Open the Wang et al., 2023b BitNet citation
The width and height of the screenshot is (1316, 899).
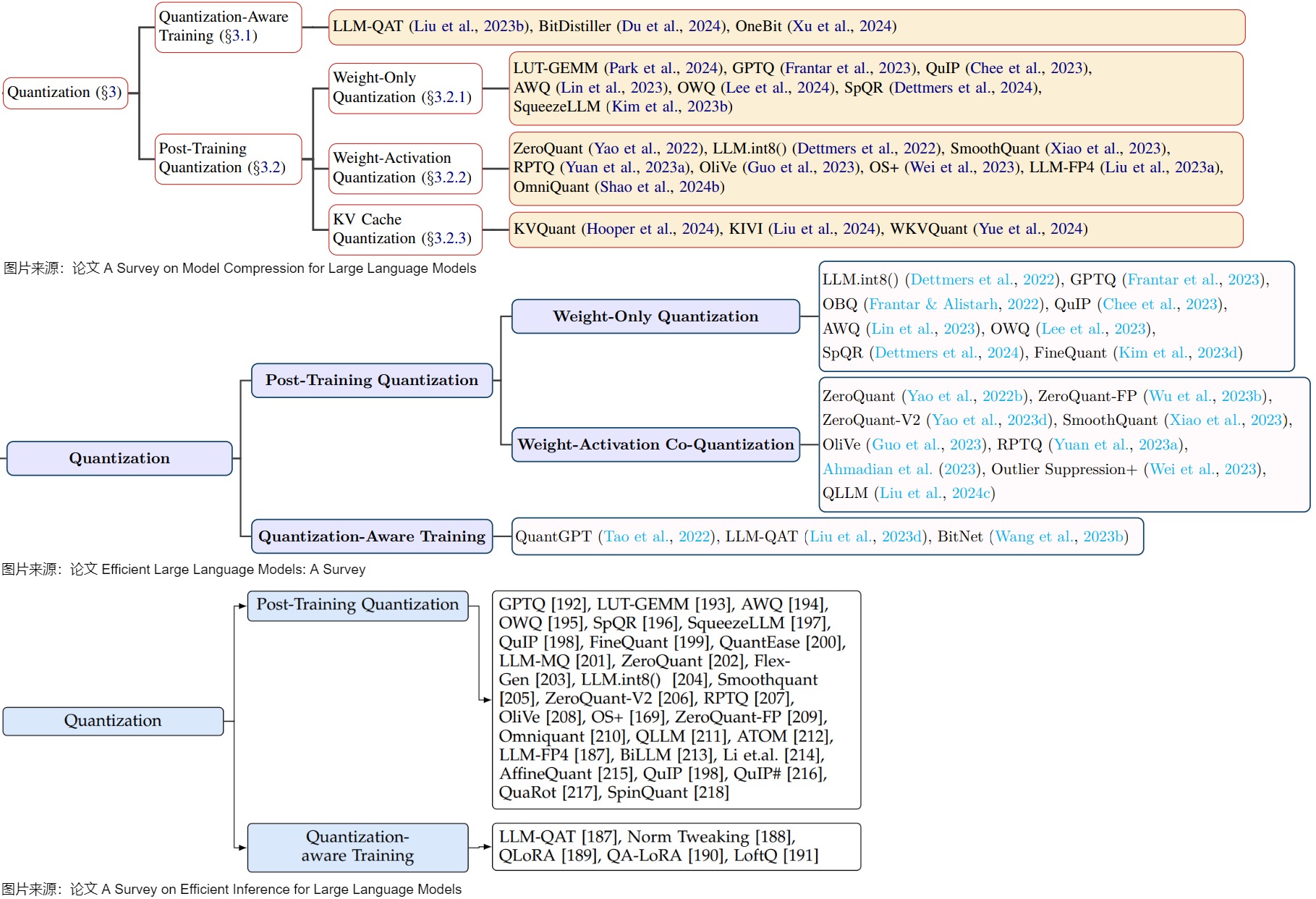1058,537
